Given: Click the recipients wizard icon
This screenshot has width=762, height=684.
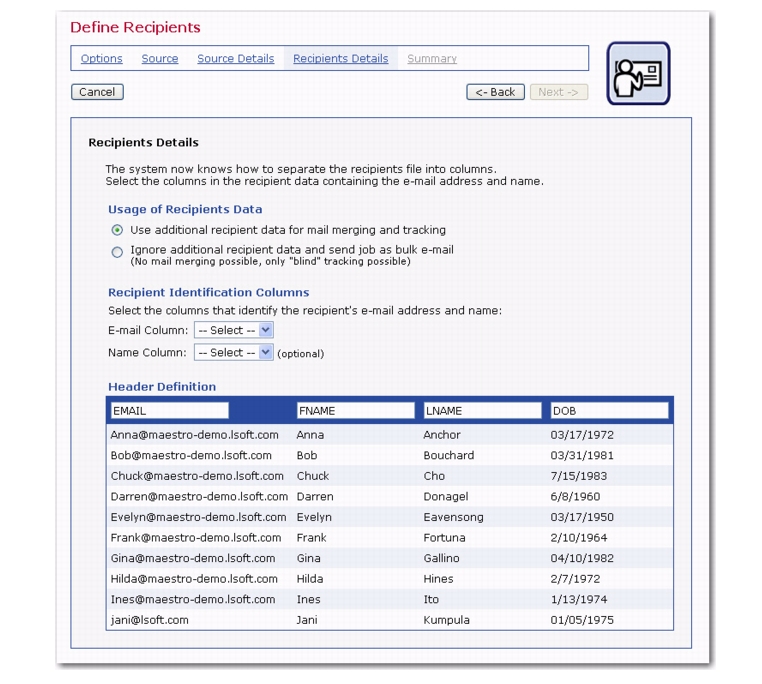Looking at the screenshot, I should point(638,74).
